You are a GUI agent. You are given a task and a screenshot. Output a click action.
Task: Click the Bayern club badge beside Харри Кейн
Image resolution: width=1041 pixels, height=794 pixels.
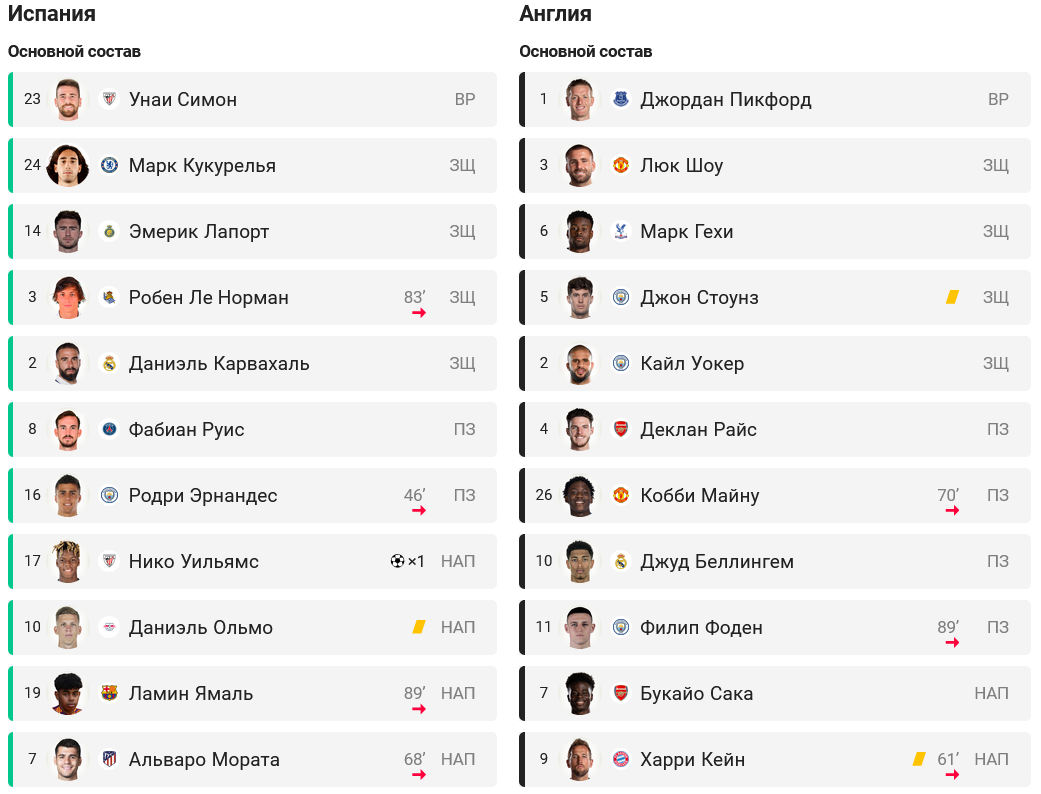click(x=621, y=759)
